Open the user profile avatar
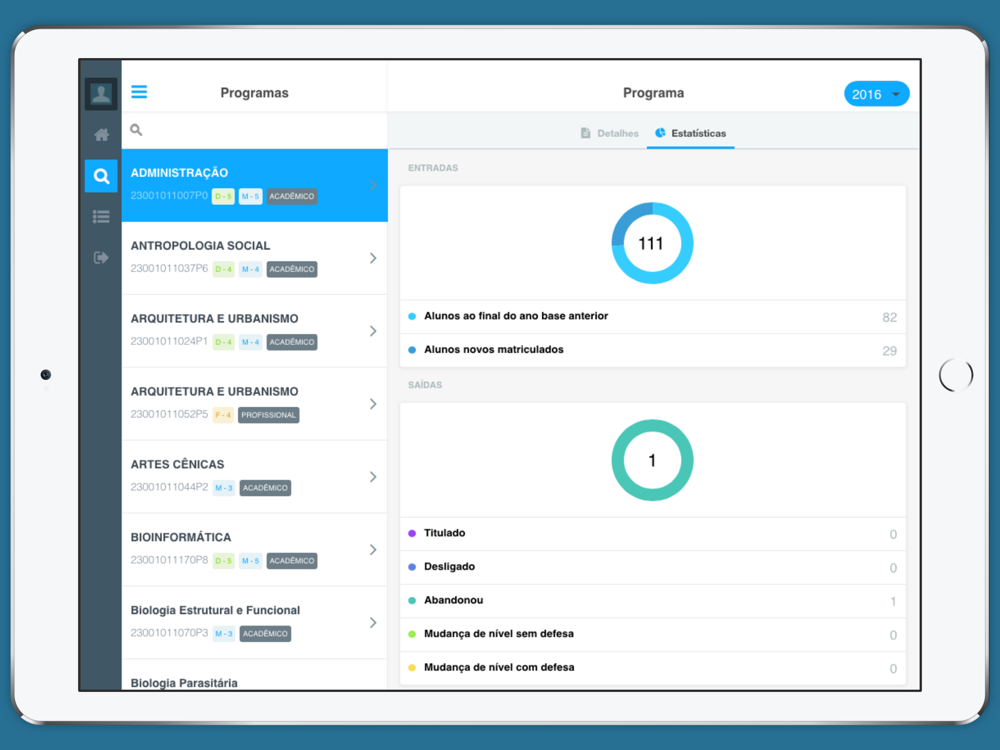The image size is (1000, 750). pyautogui.click(x=101, y=94)
